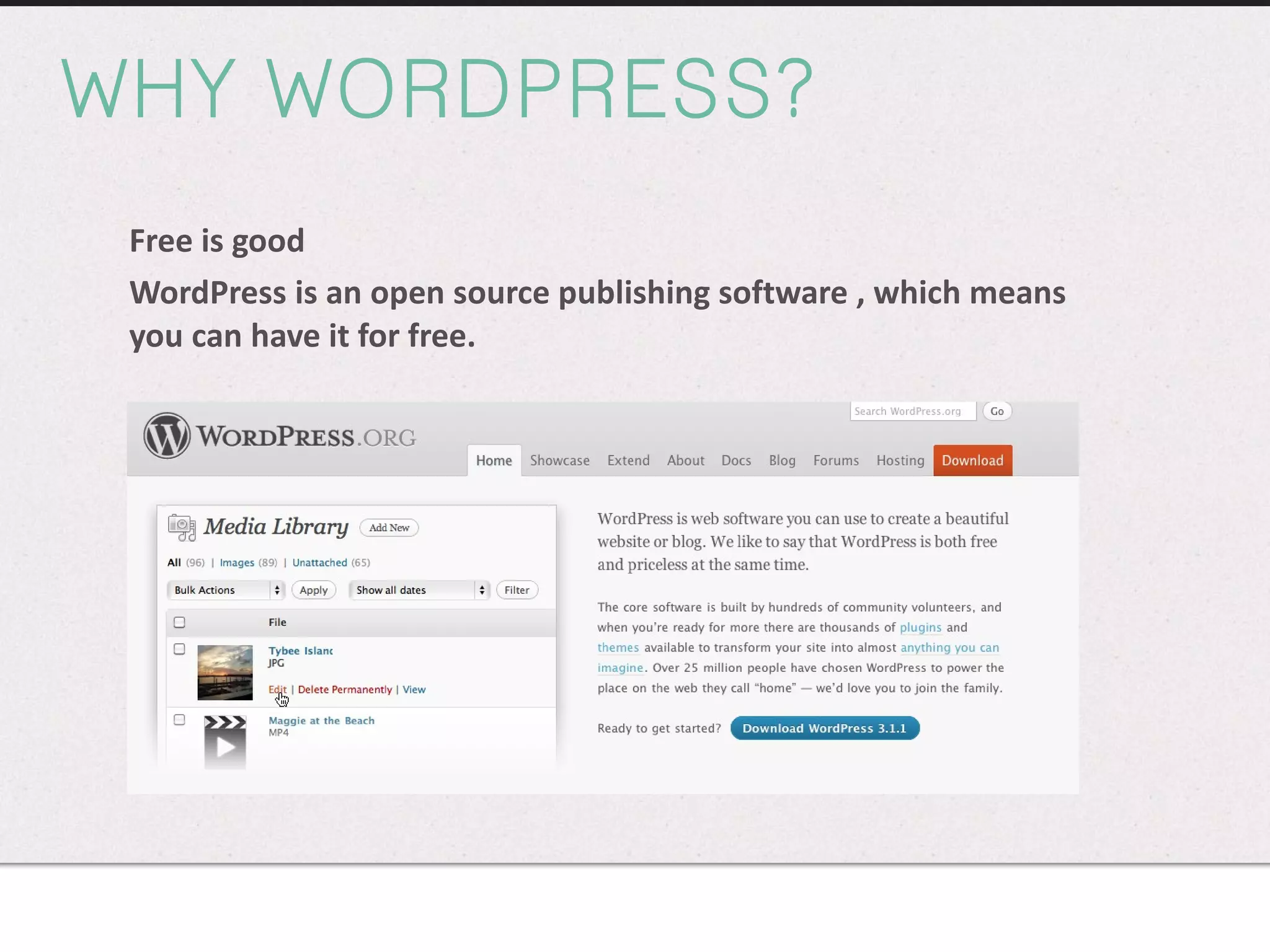This screenshot has height=952, width=1270.
Task: Tick the Tybee Island row checkbox
Action: 179,649
